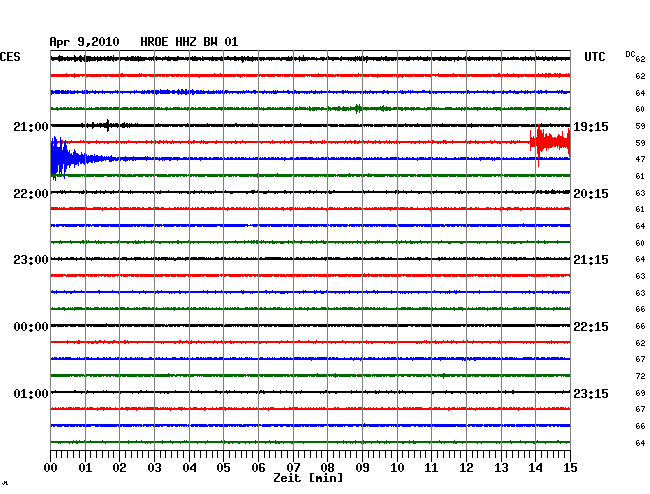Click the "22:15" UTC time label
The image size is (650, 494).
pyautogui.click(x=591, y=327)
